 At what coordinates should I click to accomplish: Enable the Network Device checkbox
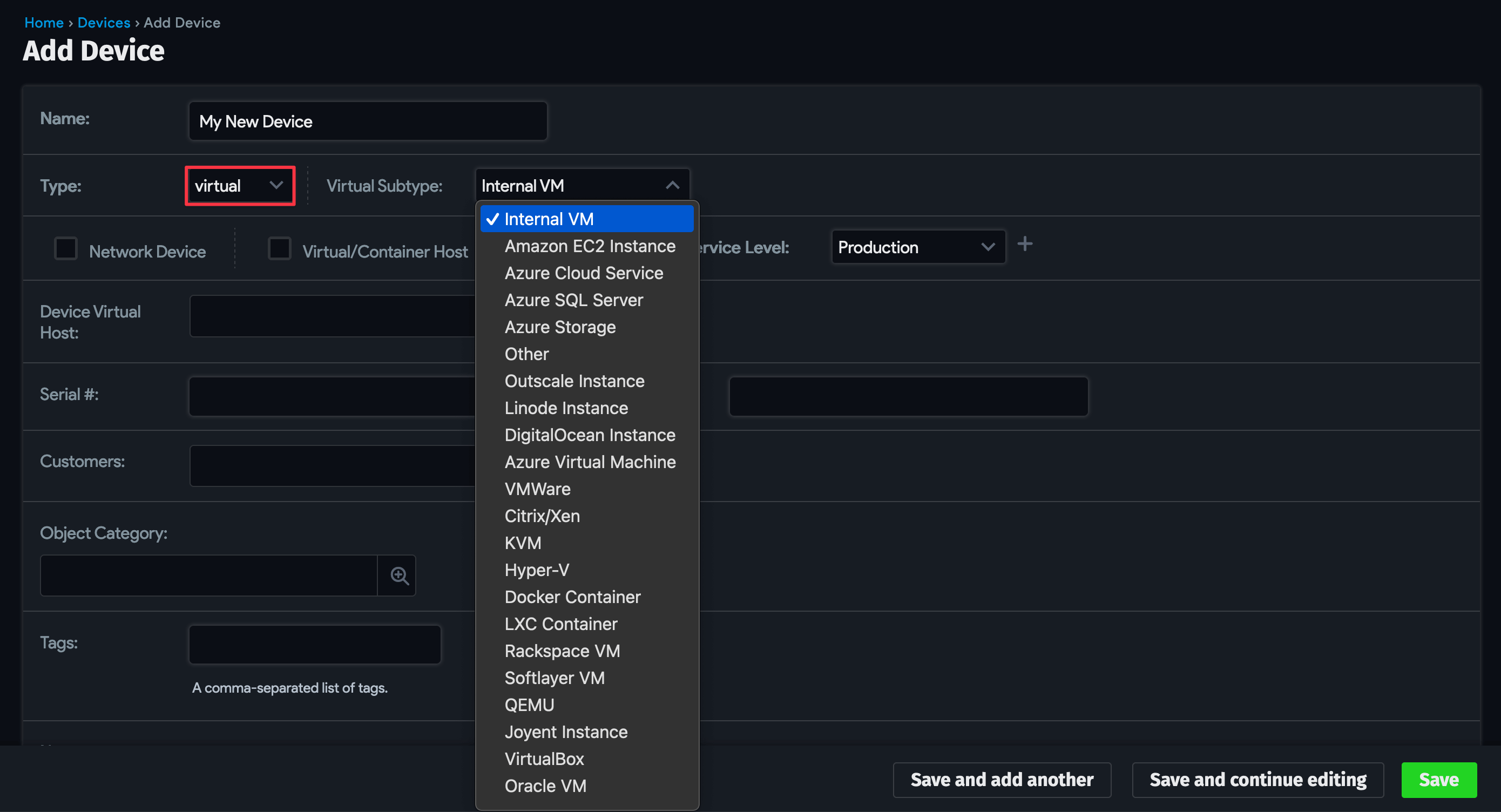point(66,249)
